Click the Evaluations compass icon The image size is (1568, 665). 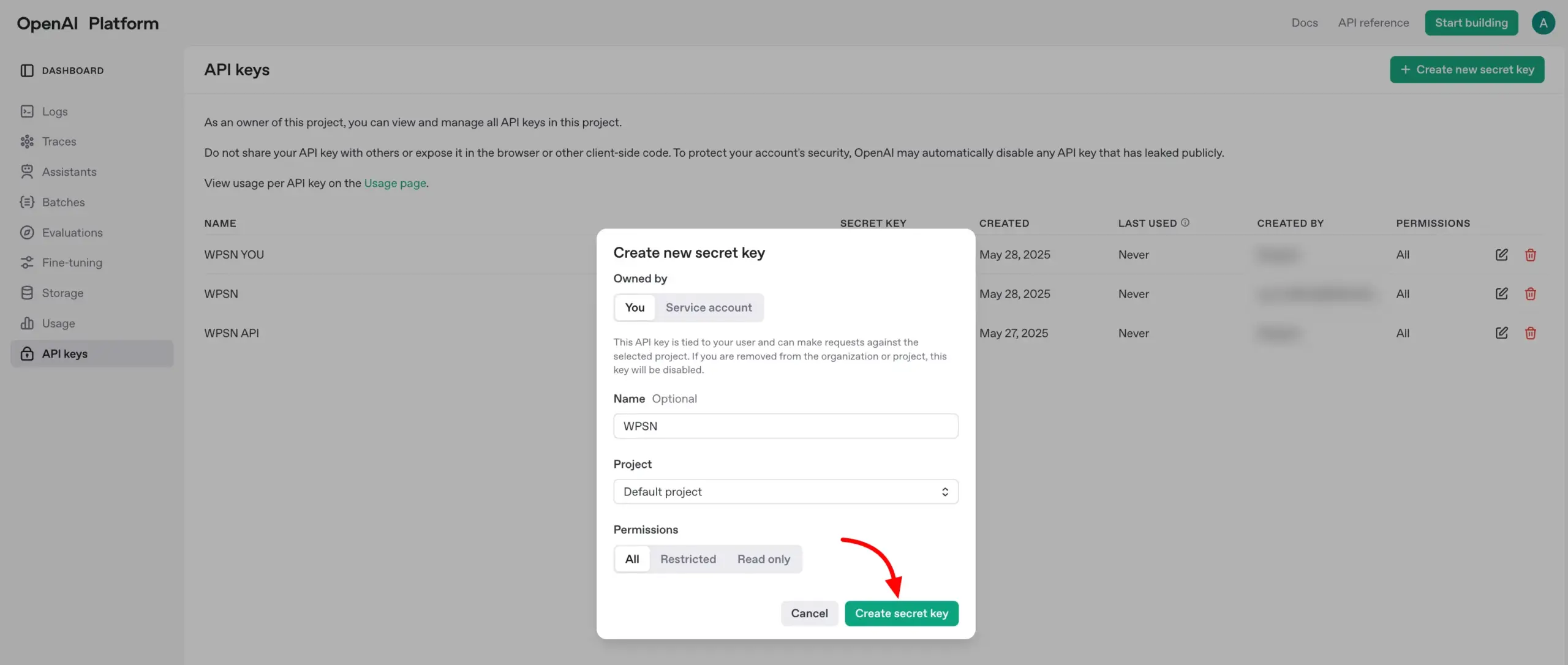tap(27, 233)
